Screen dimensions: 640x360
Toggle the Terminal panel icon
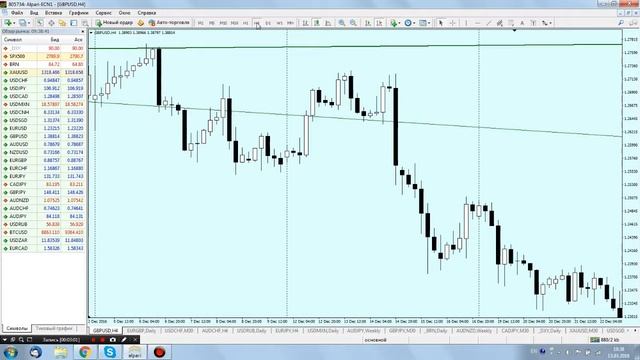pyautogui.click(x=74, y=23)
